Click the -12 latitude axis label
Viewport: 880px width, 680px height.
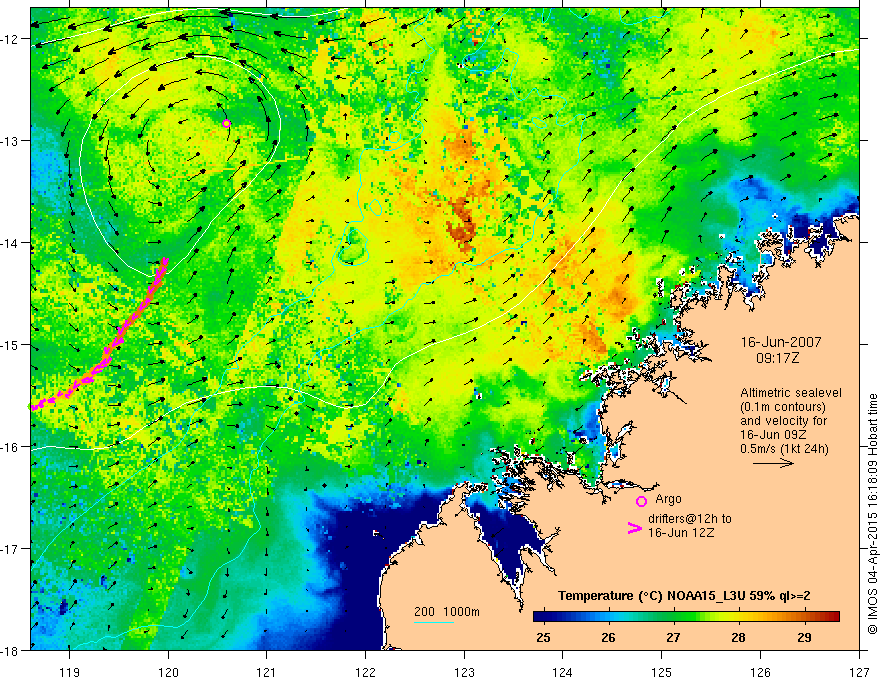coord(11,39)
